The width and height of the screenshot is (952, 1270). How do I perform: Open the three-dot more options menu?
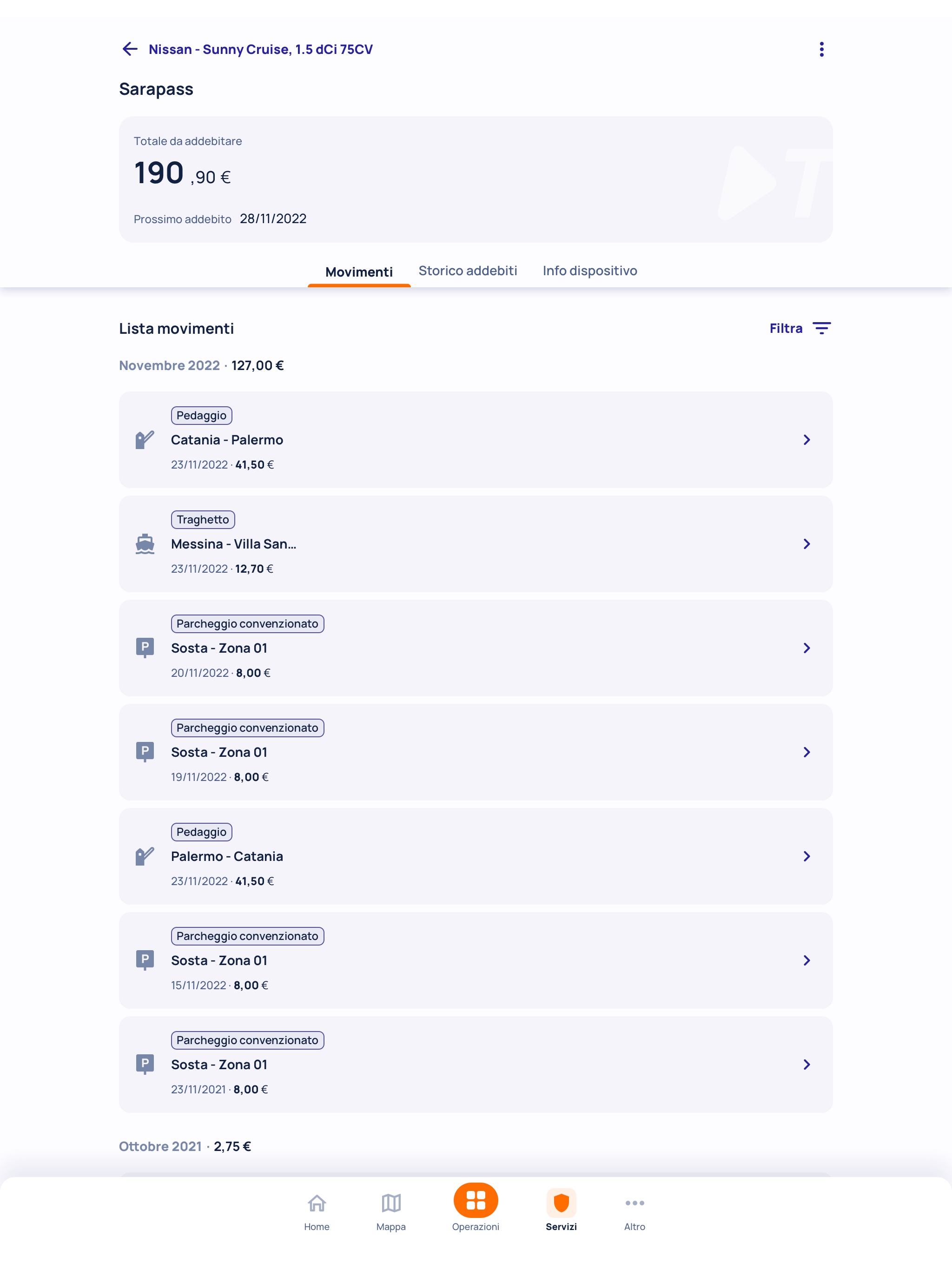click(821, 49)
